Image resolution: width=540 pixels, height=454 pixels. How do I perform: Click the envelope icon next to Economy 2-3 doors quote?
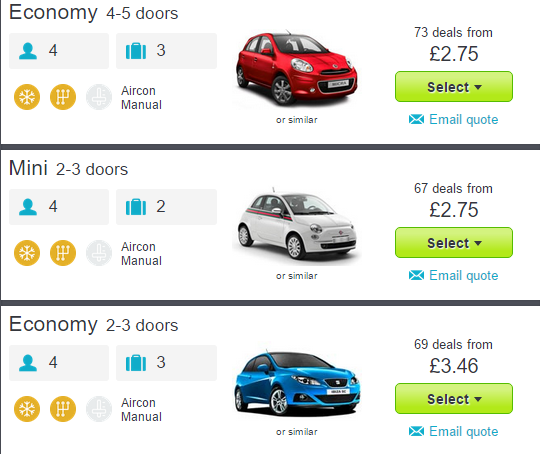point(416,431)
